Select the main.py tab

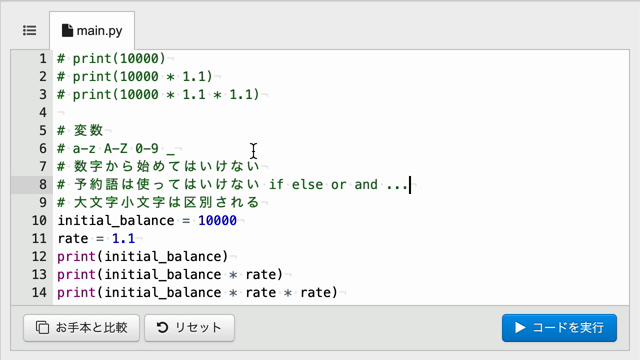click(x=92, y=31)
